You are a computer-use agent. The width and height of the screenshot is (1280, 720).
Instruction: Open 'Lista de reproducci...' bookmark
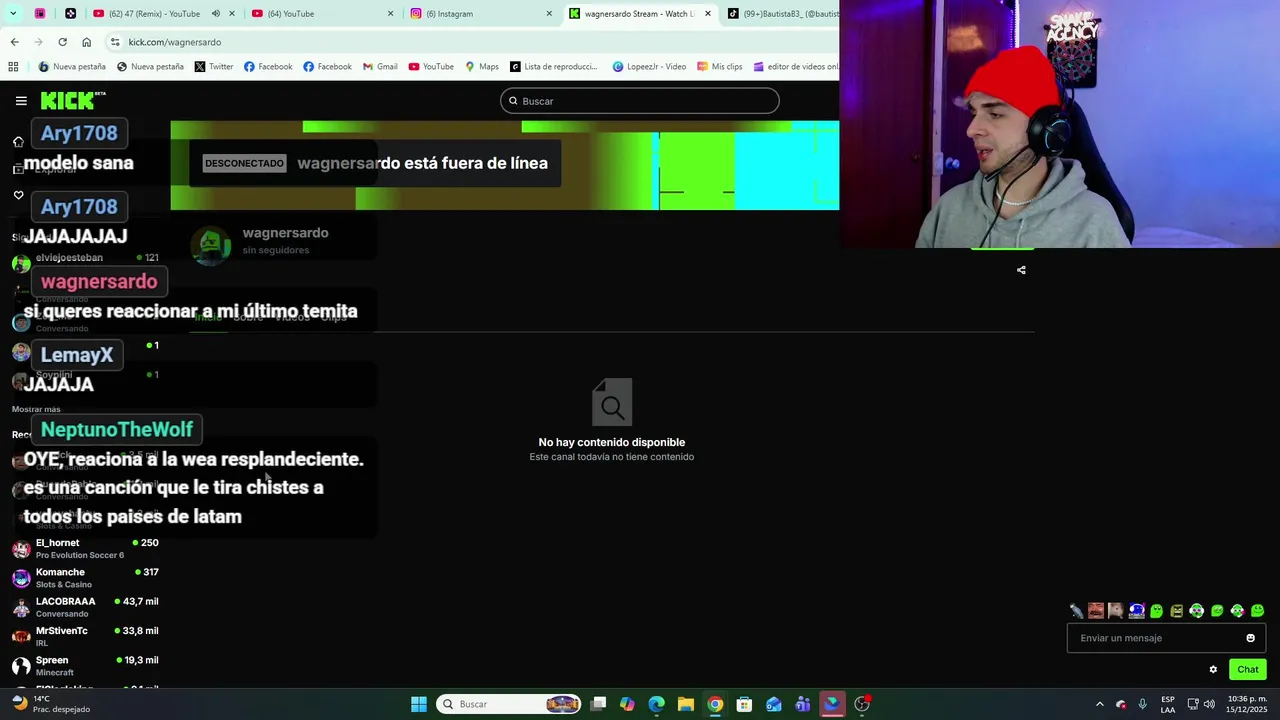pos(553,67)
